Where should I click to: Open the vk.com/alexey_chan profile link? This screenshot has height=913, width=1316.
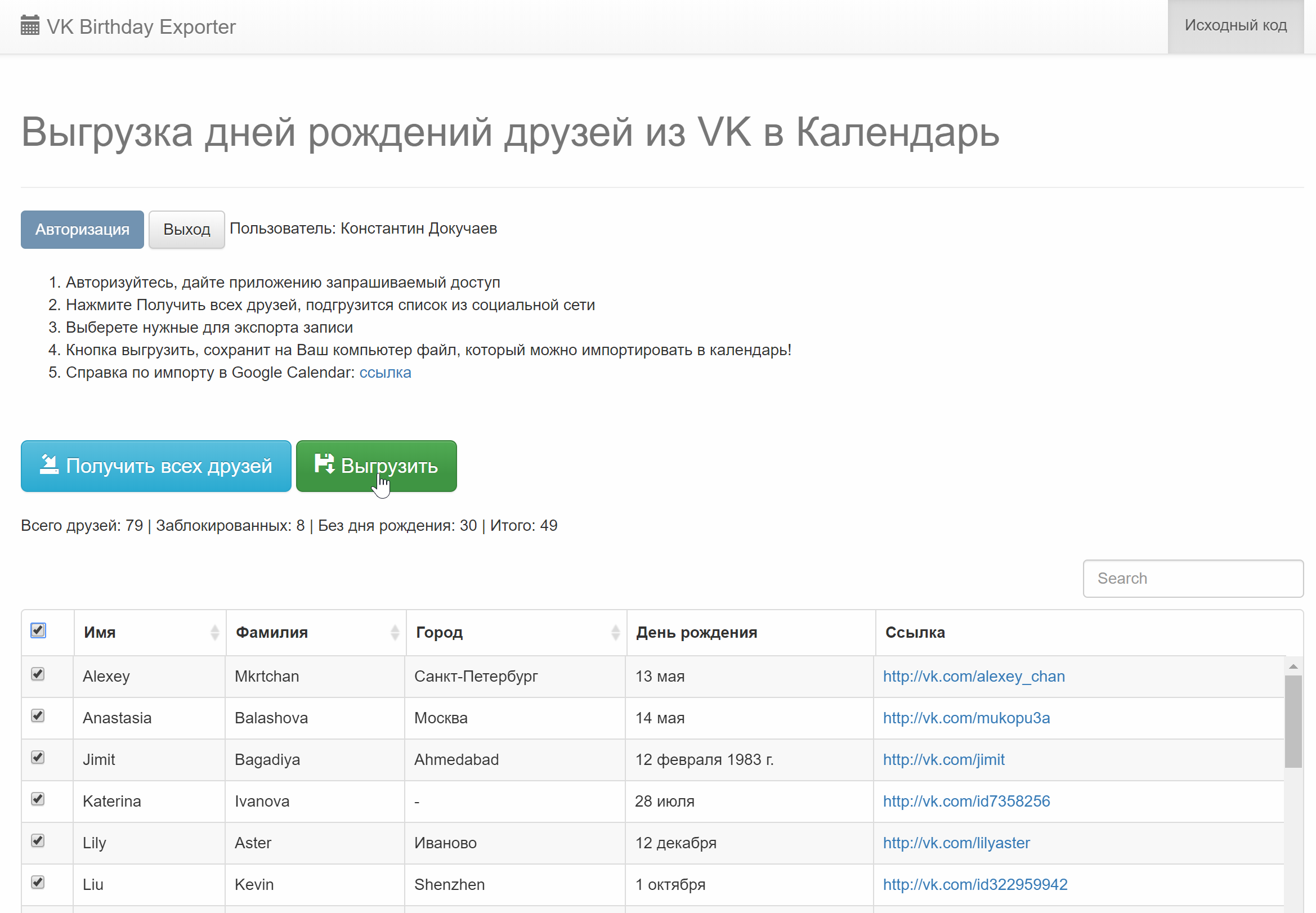coord(973,676)
